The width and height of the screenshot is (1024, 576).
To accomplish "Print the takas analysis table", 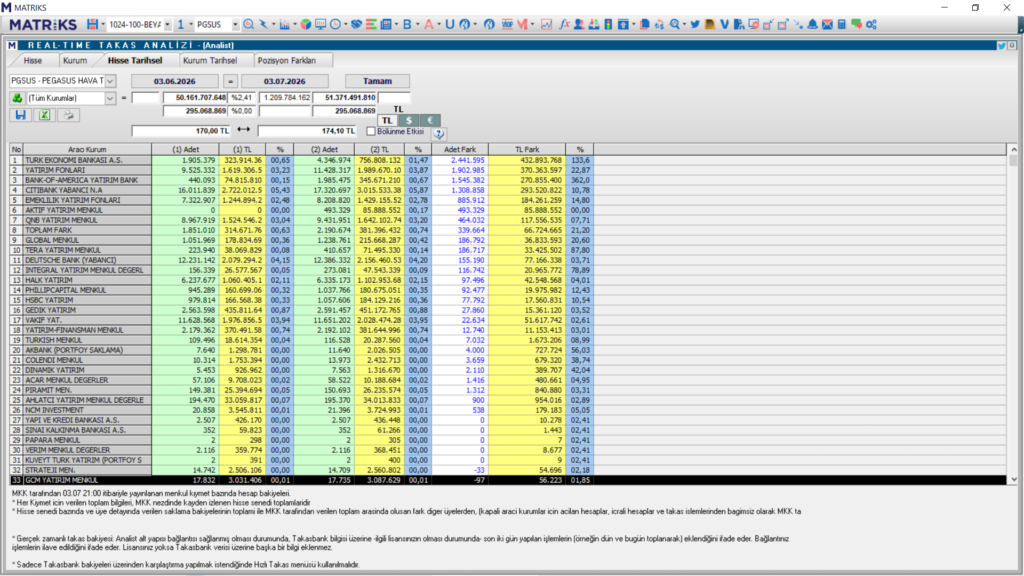I will 68,115.
